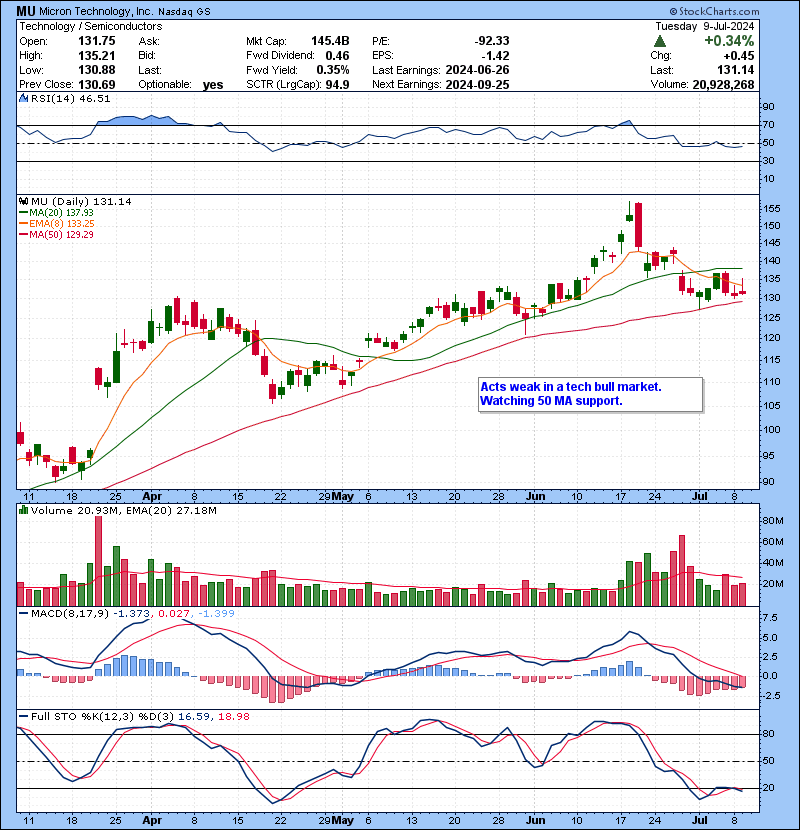Viewport: 800px width, 830px height.
Task: Click the Apr label on price chart axis
Action: pos(152,497)
